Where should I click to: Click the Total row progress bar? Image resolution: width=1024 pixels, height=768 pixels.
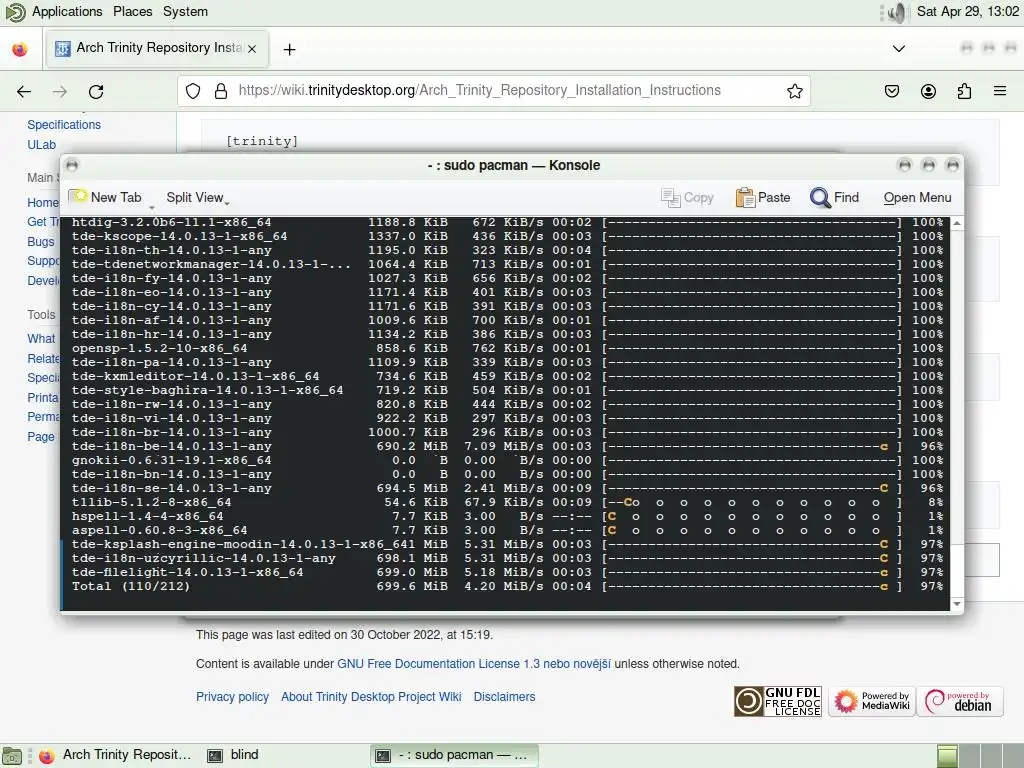pyautogui.click(x=752, y=586)
